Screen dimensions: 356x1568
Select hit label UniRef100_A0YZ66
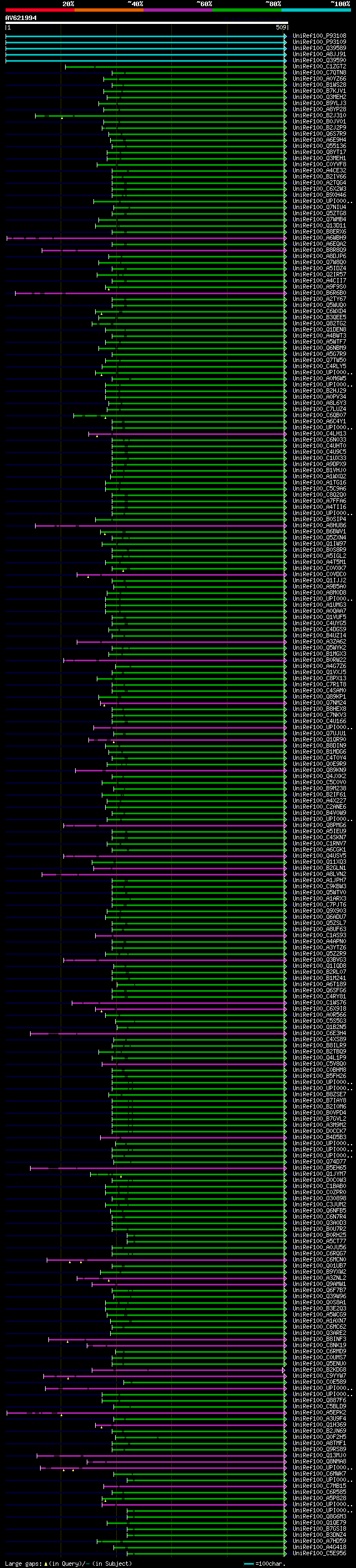pos(319,78)
